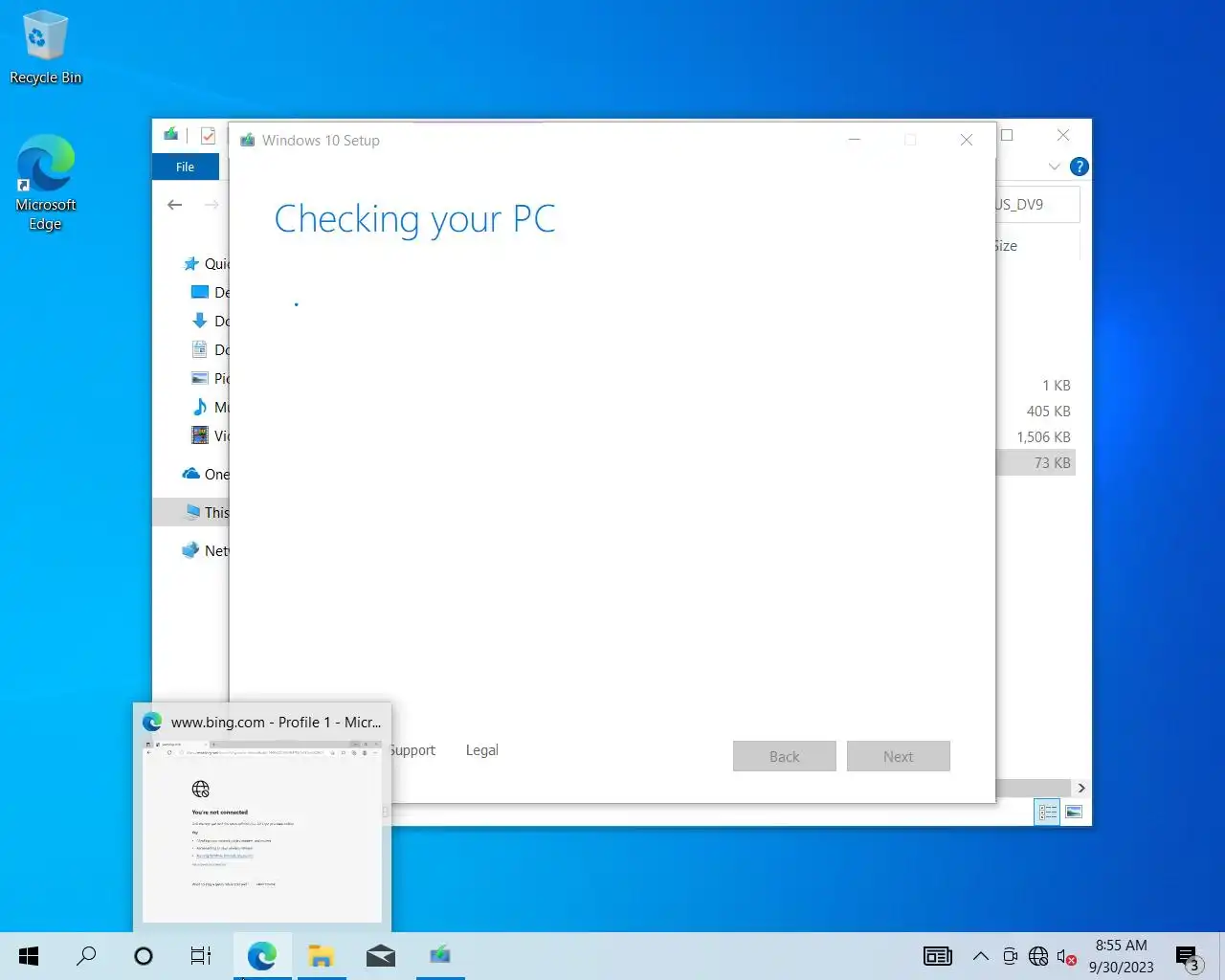Open taskbar Search magnifier

coord(86,956)
